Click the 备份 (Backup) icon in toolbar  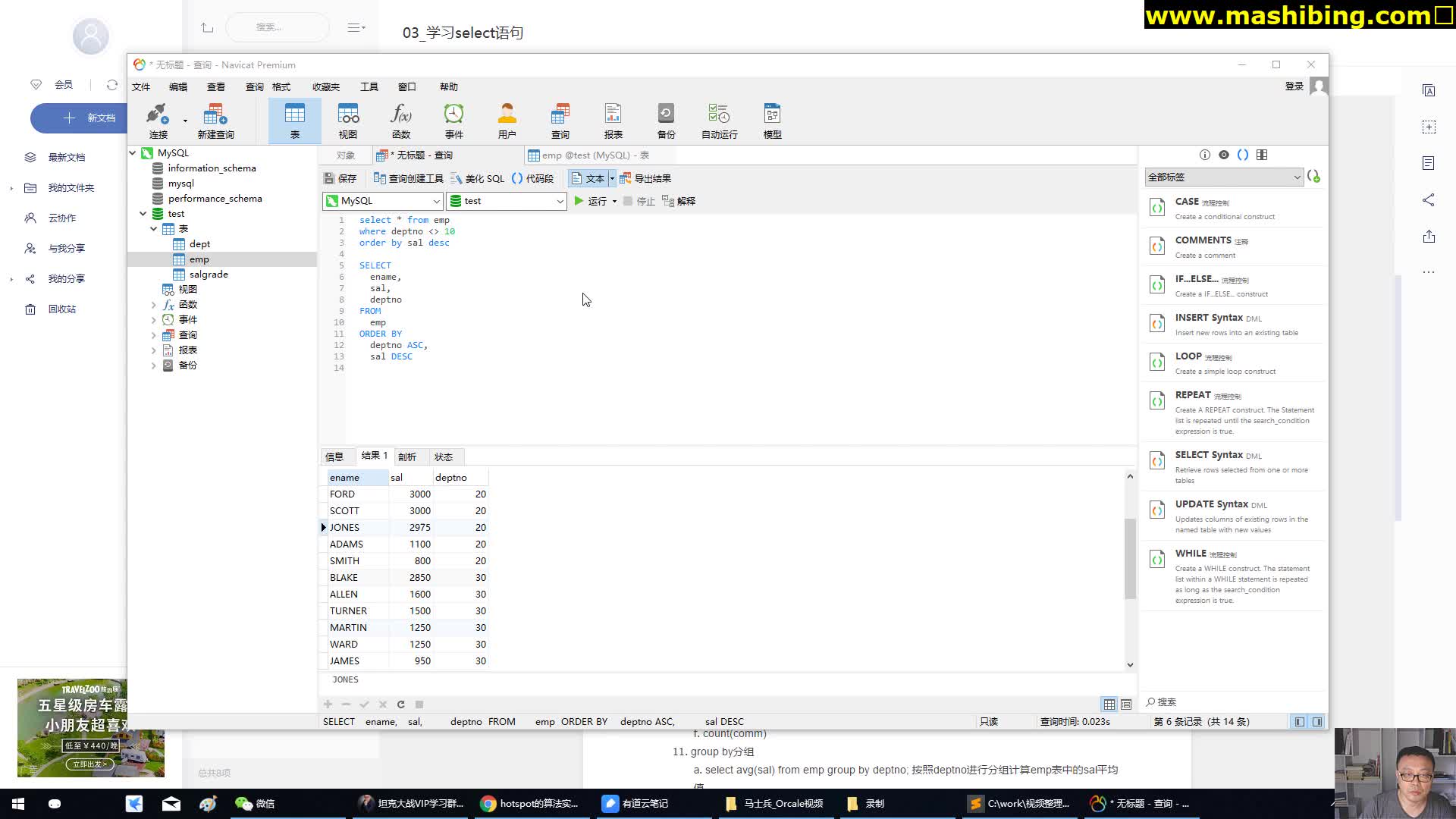(x=667, y=119)
